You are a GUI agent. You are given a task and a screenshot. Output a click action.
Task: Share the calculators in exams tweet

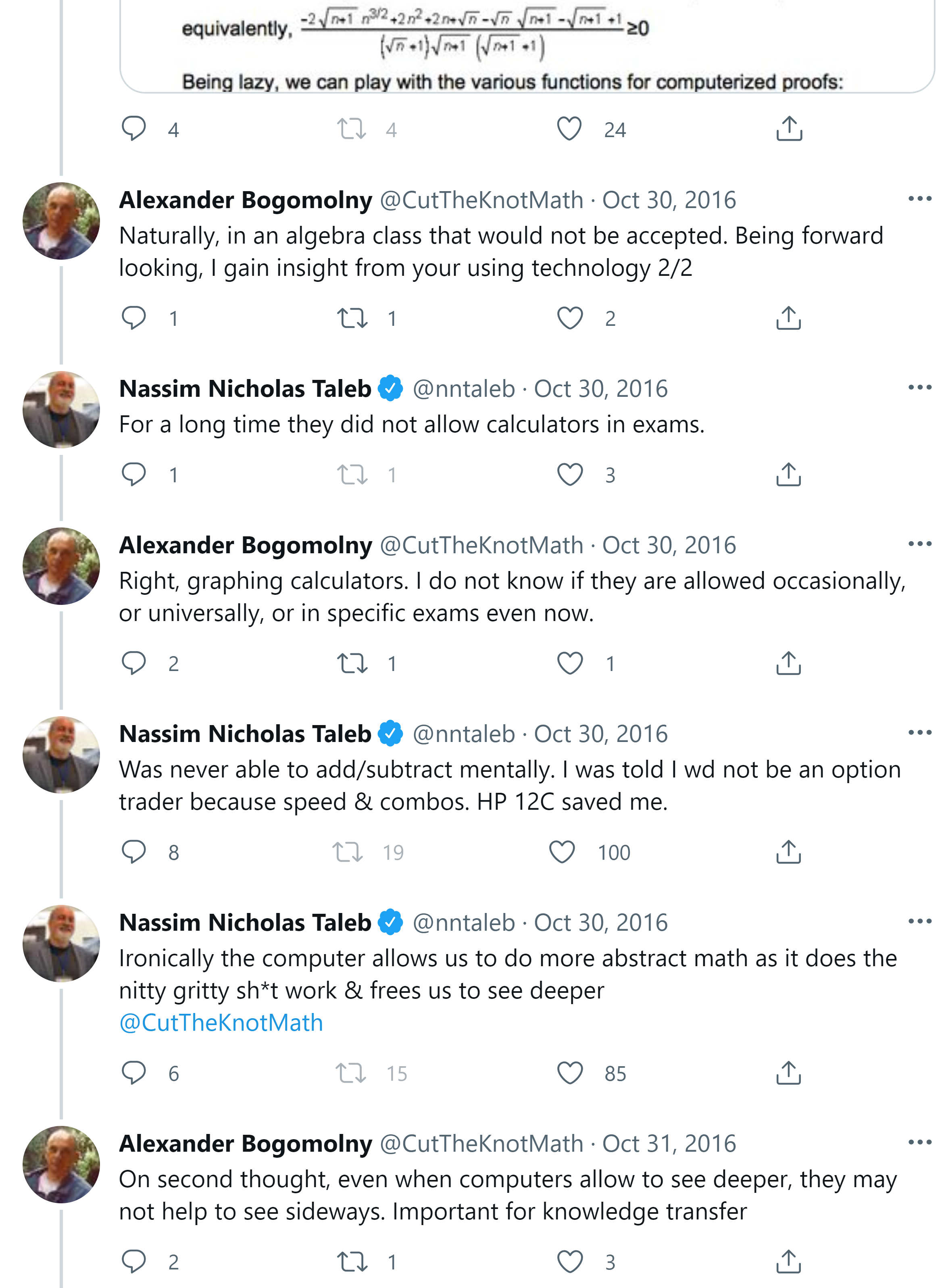pos(788,475)
